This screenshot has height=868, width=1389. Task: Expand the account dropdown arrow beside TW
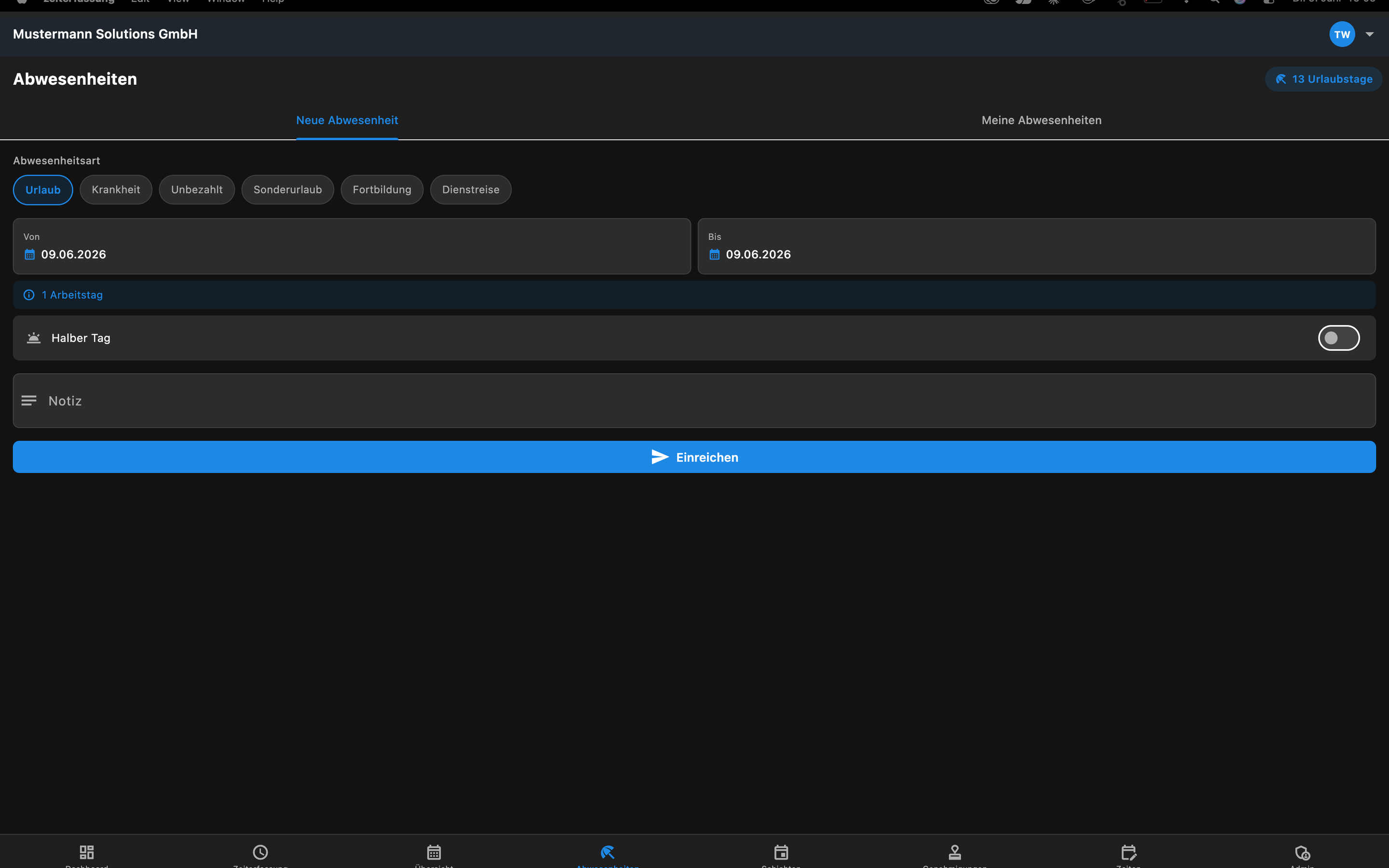coord(1370,34)
